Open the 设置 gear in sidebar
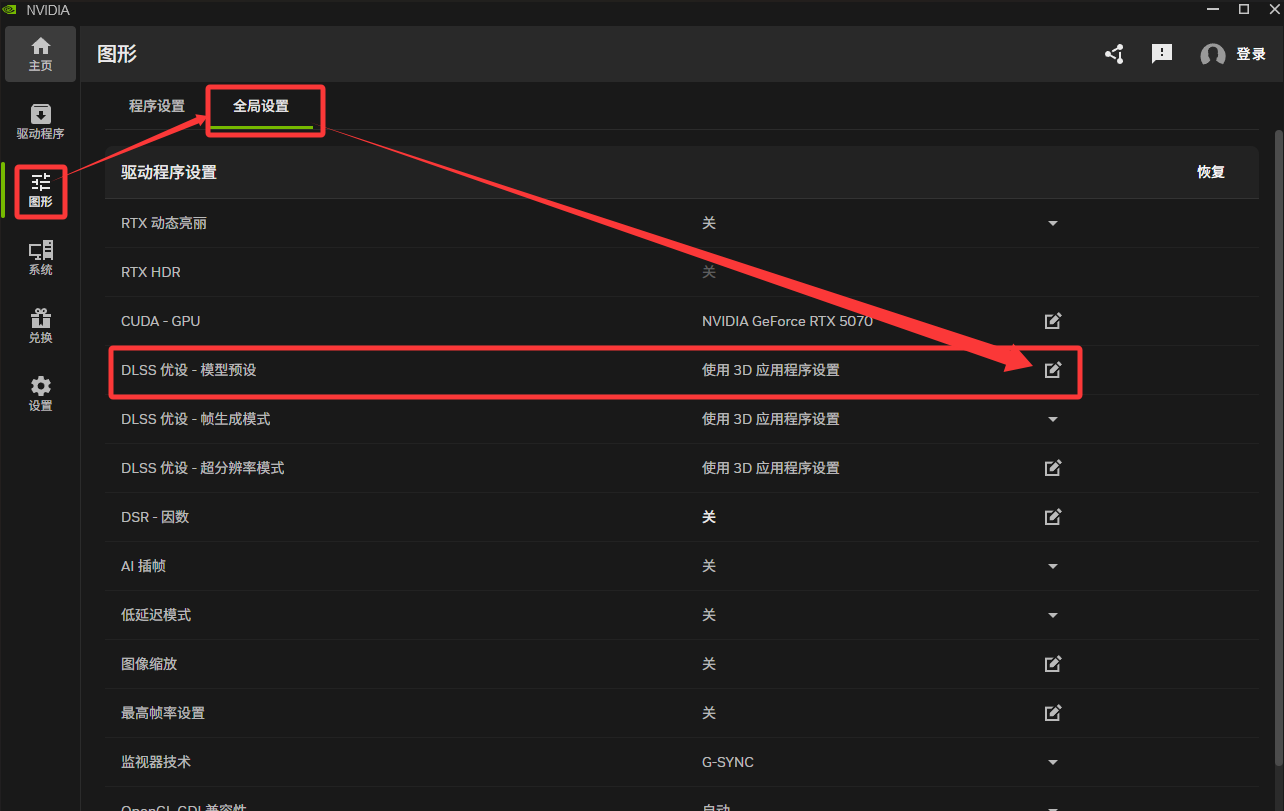 point(40,394)
